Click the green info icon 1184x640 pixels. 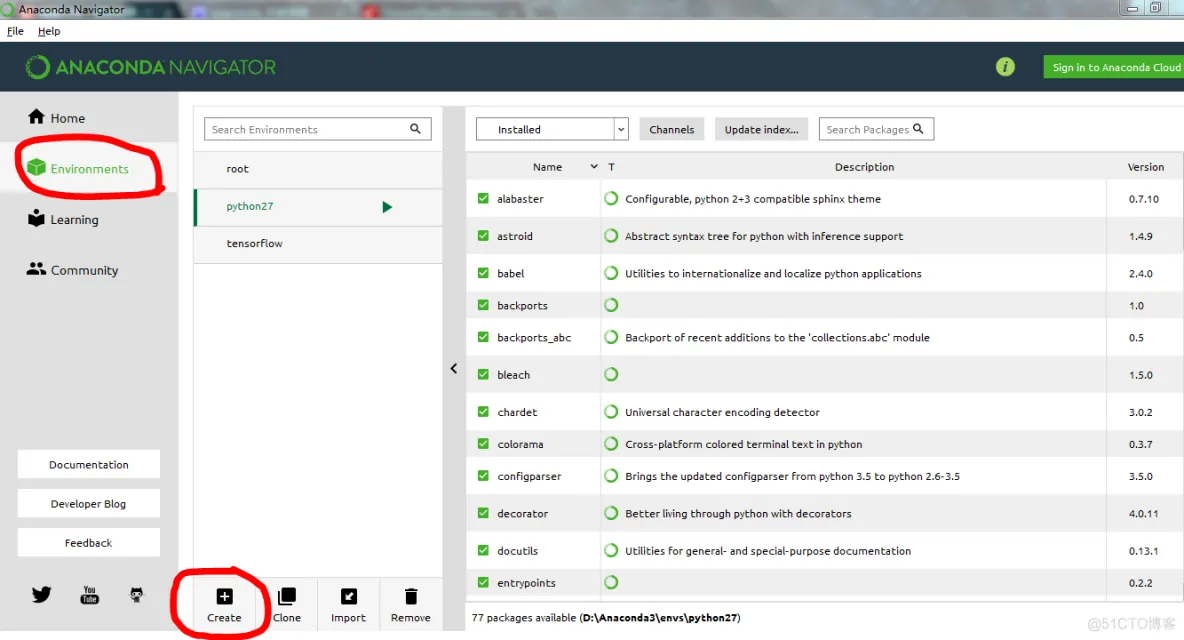[1005, 66]
